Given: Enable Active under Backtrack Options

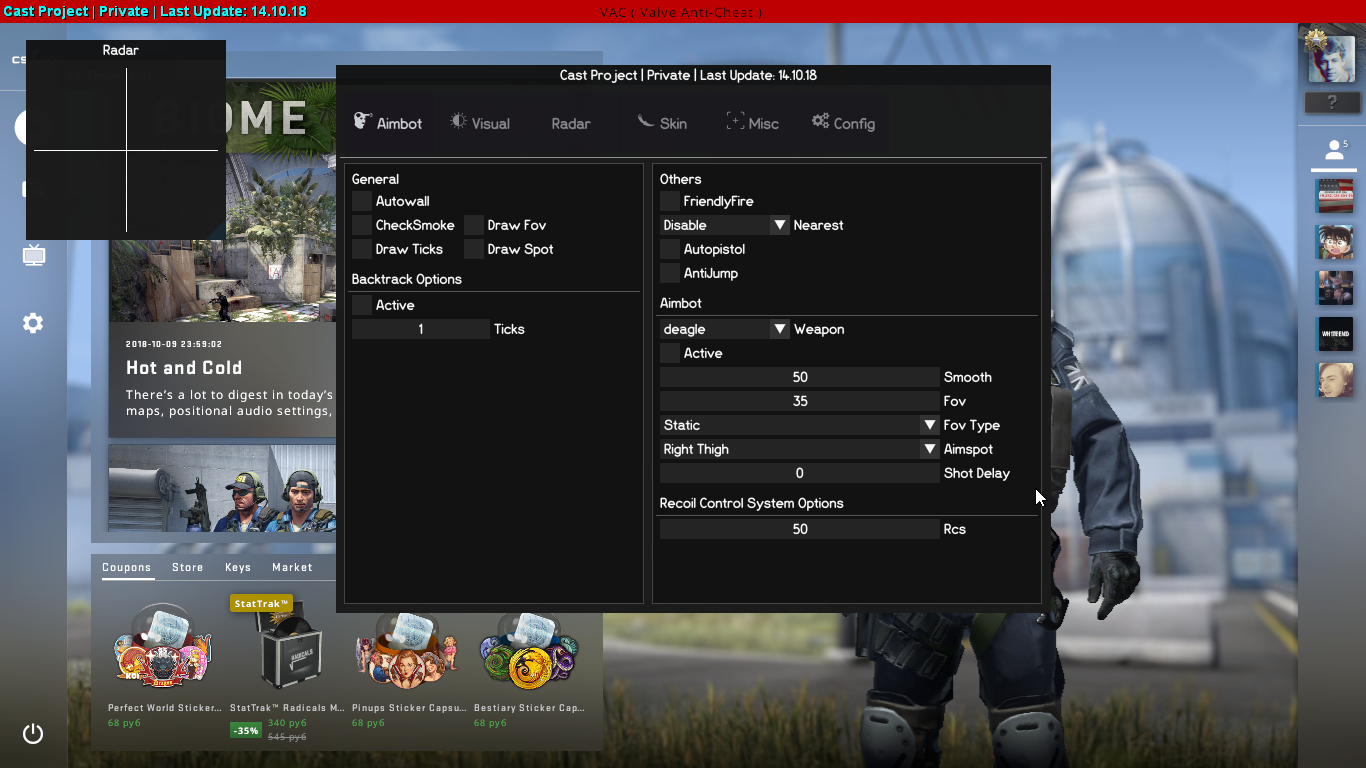Looking at the screenshot, I should (x=362, y=305).
